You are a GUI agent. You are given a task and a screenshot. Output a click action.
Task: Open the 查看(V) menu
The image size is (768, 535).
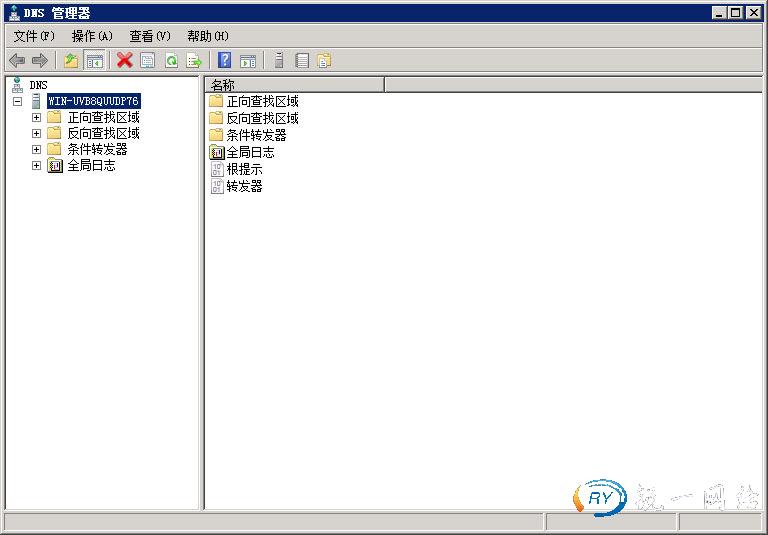pyautogui.click(x=150, y=36)
